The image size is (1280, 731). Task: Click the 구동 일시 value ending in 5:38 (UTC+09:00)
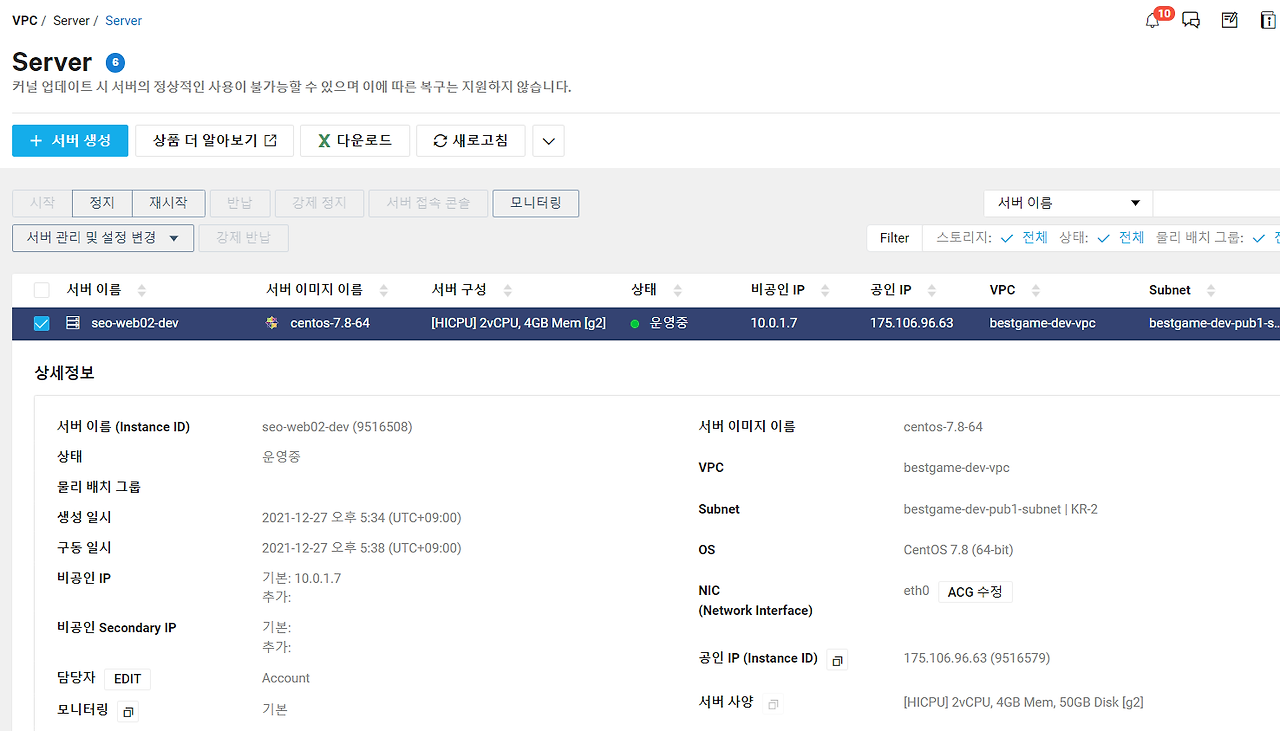362,548
